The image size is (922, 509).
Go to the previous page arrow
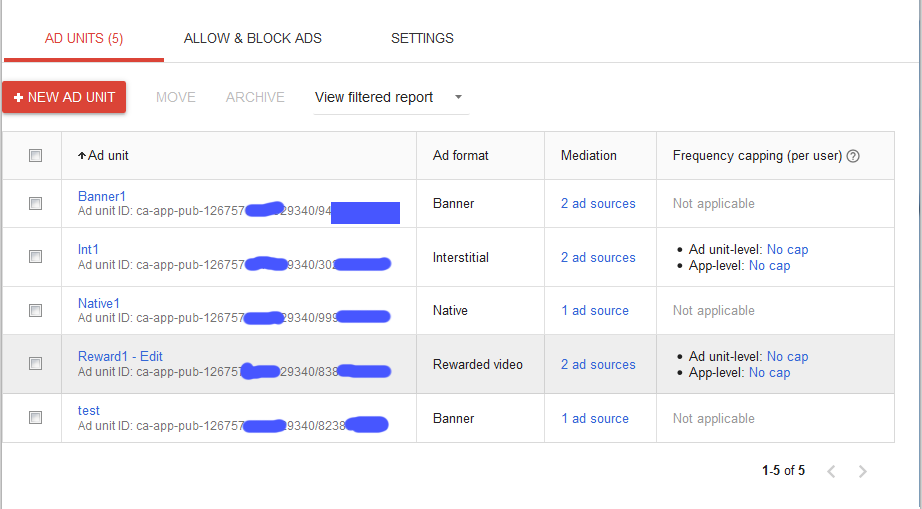(831, 471)
